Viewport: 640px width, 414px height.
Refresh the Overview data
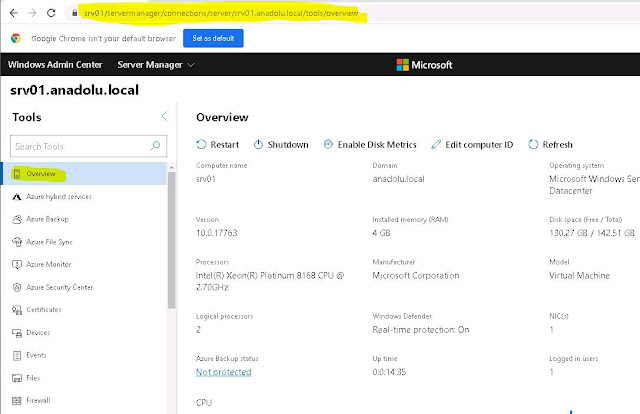coord(551,145)
